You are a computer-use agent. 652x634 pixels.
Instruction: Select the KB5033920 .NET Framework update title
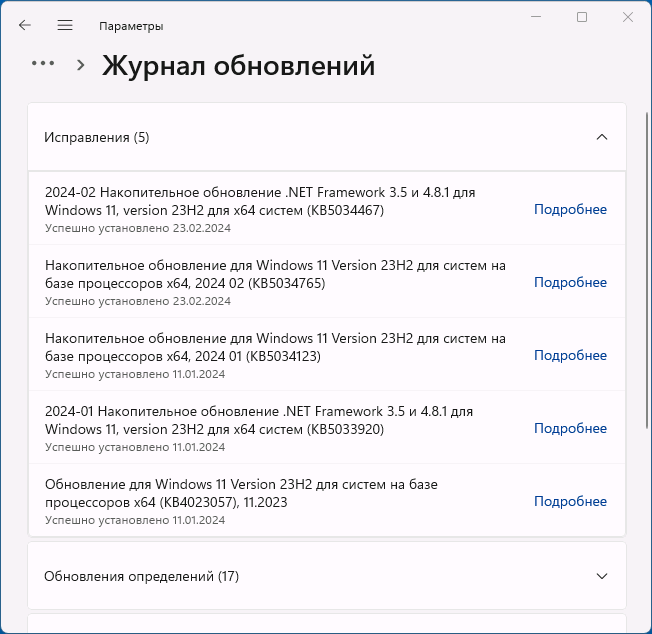click(259, 420)
